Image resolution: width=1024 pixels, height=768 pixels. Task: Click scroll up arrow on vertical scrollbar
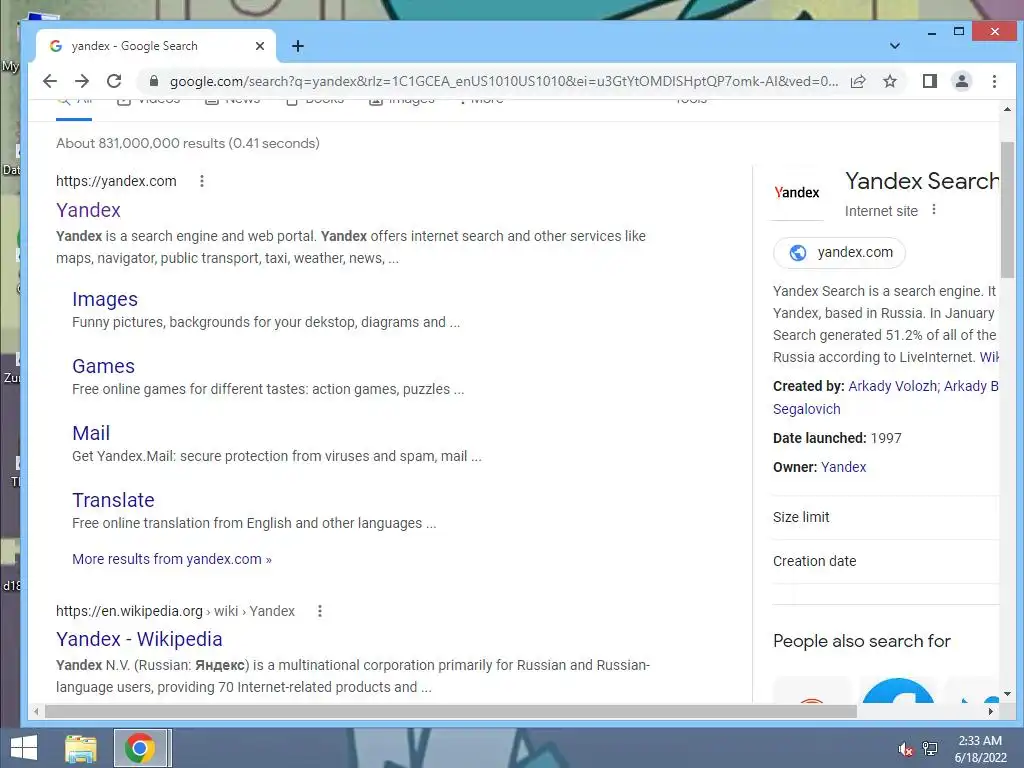[1007, 109]
